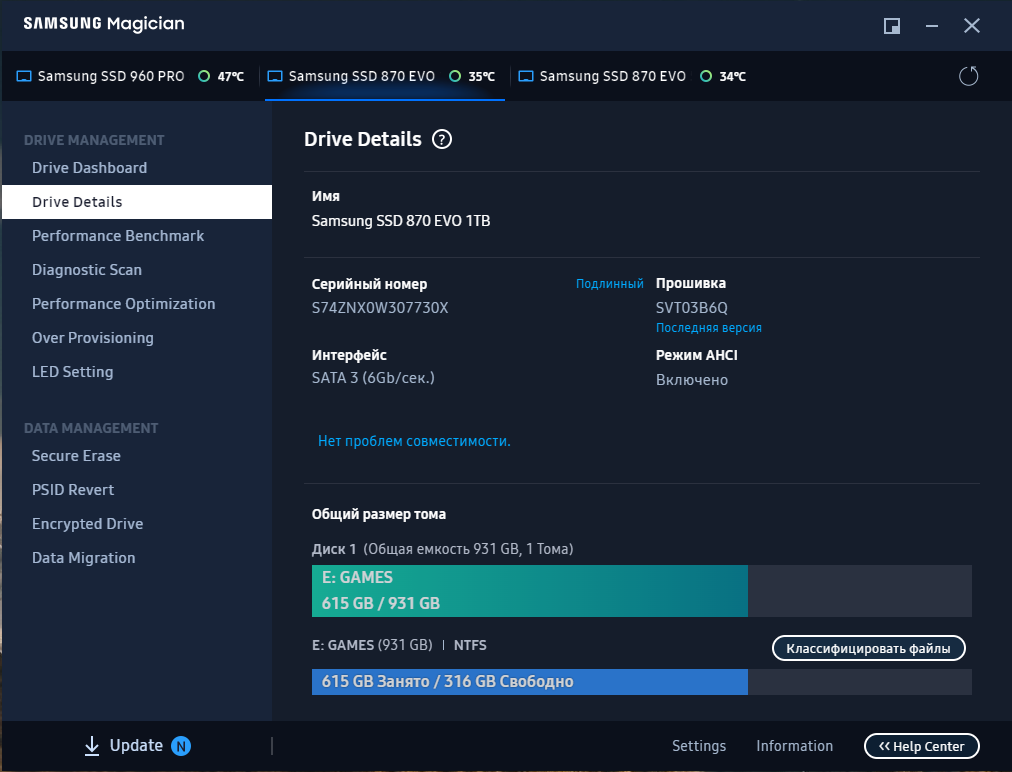Open Performance Optimization
The width and height of the screenshot is (1012, 772).
pyautogui.click(x=137, y=304)
